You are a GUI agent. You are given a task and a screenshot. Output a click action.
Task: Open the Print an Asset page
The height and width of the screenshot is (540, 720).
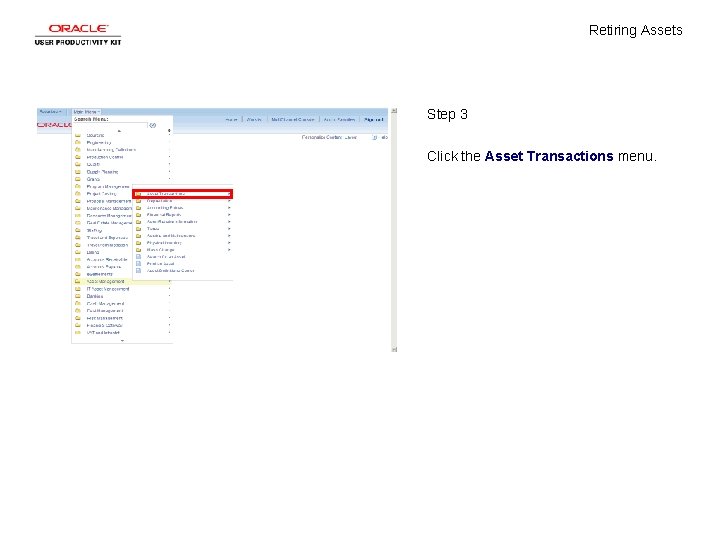point(160,264)
